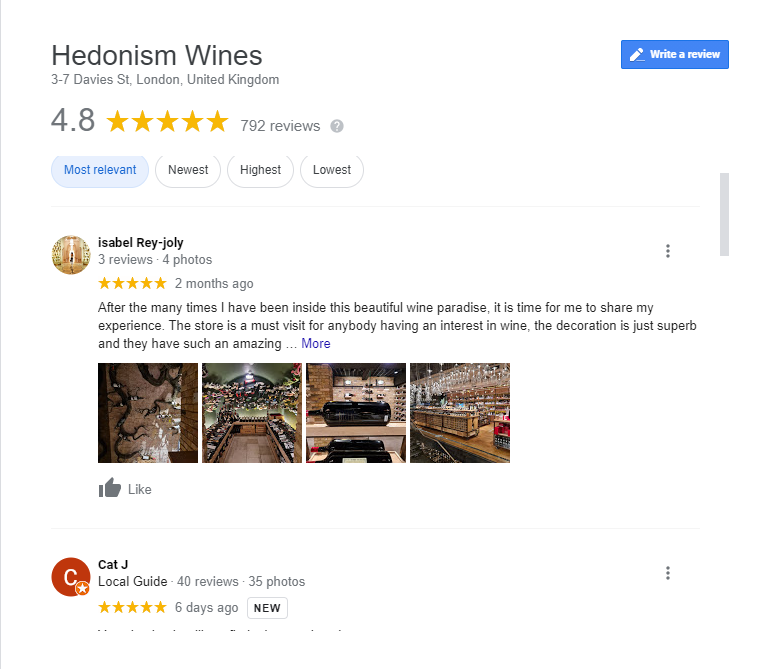Open Cat J's orange avatar icon
The image size is (778, 669).
71,577
